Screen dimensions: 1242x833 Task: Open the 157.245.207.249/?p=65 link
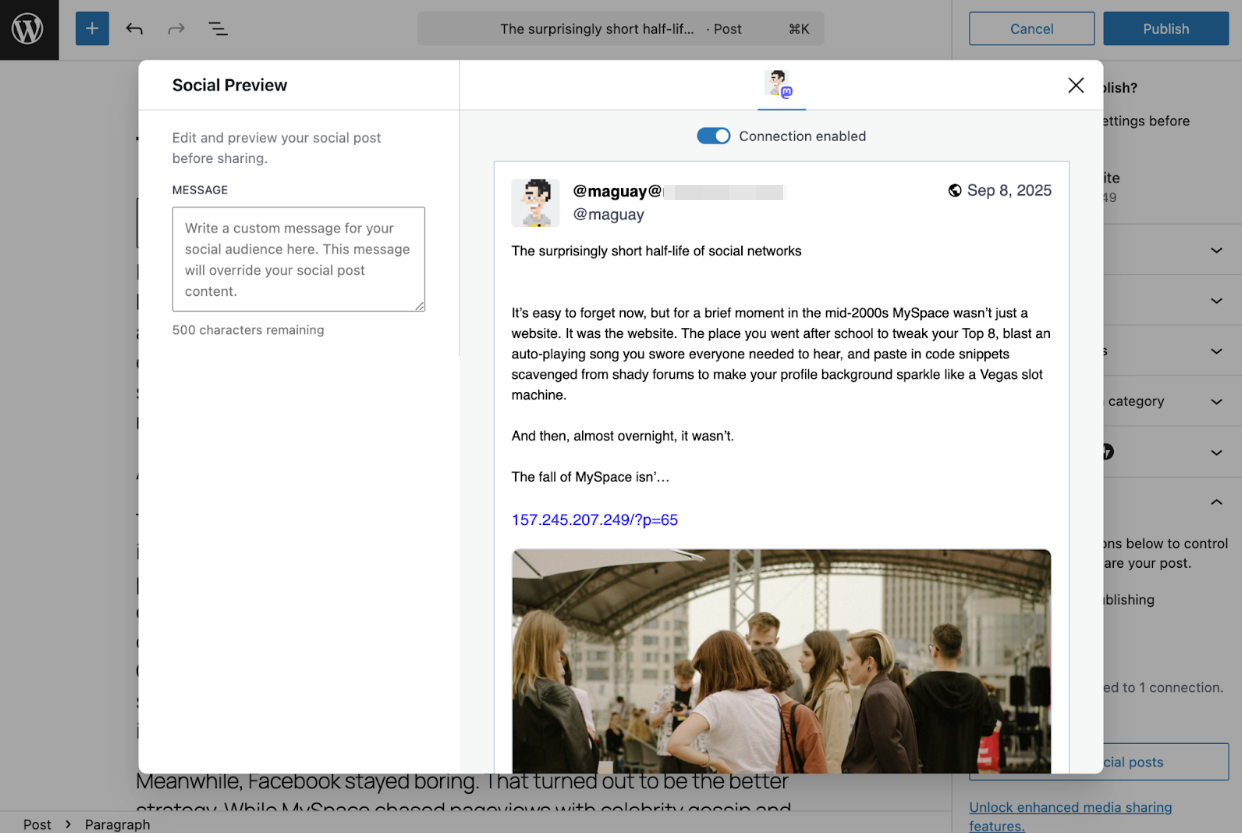point(594,519)
